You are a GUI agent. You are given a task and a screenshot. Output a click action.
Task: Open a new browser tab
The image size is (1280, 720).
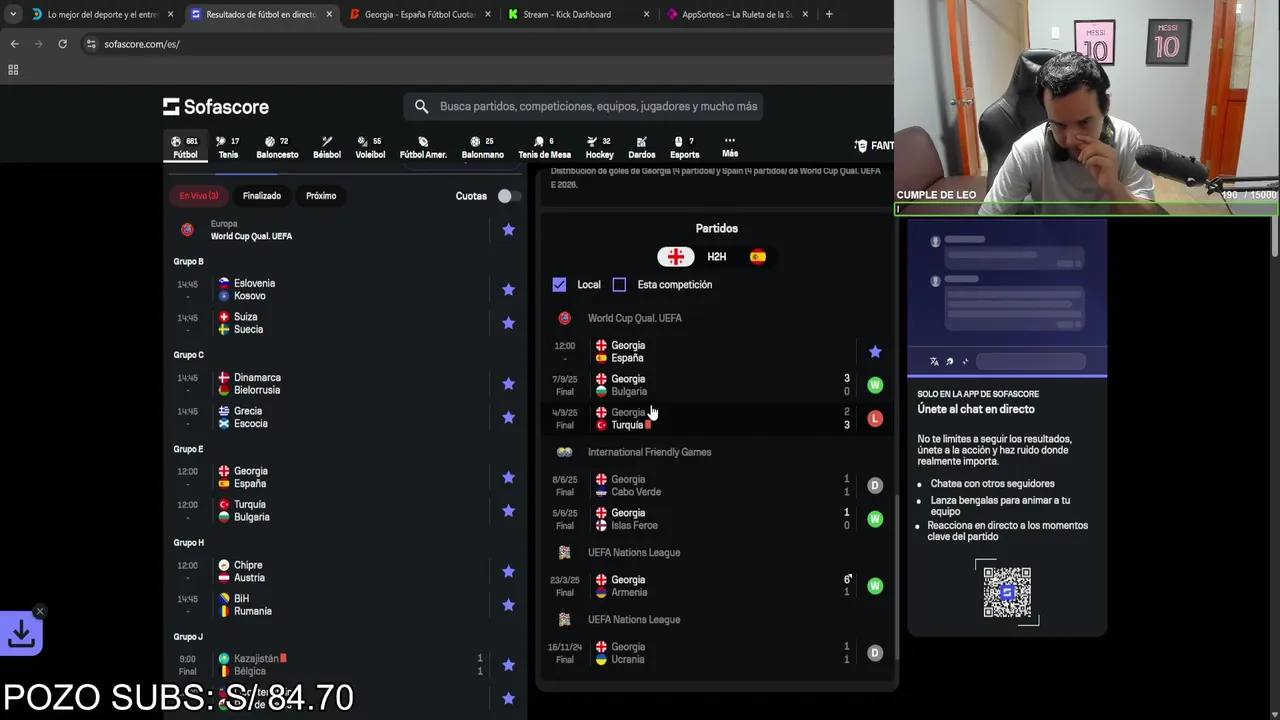tap(829, 14)
